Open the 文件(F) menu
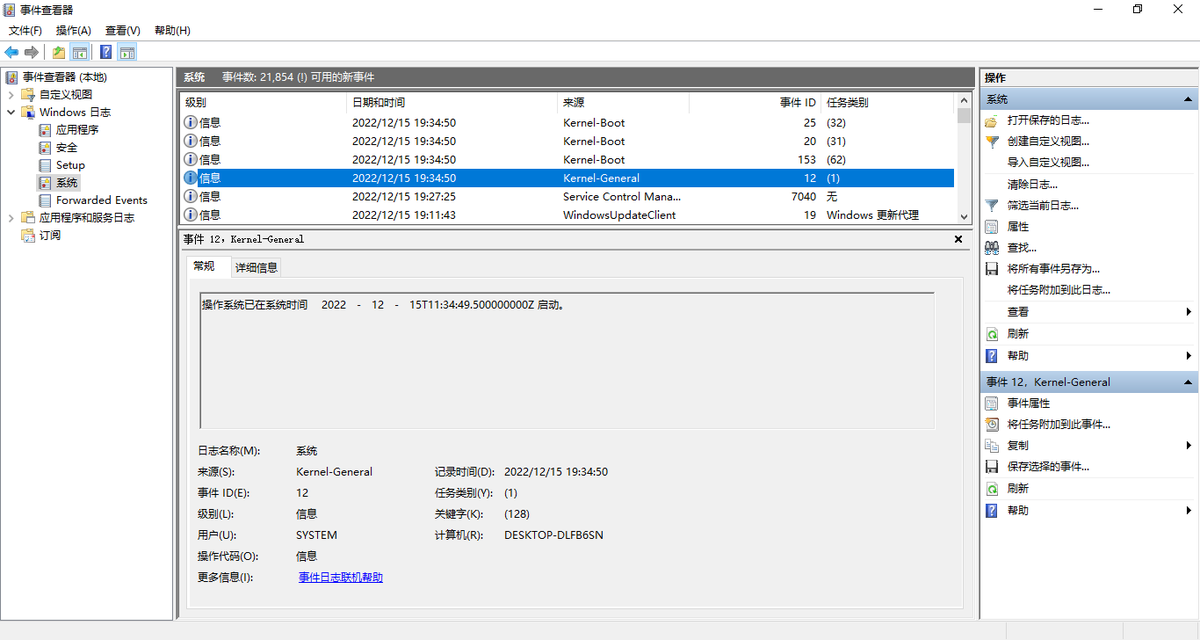 click(x=25, y=31)
